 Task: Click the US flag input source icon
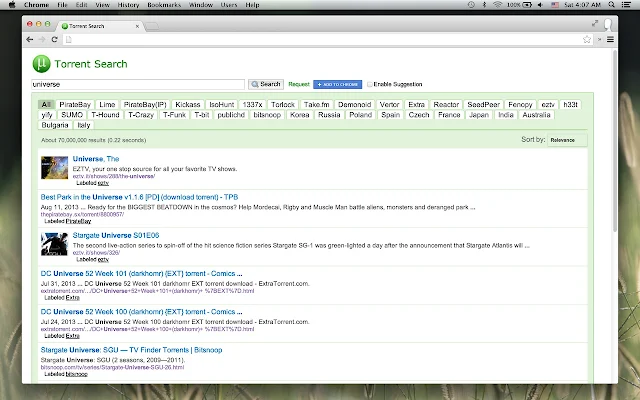point(555,5)
